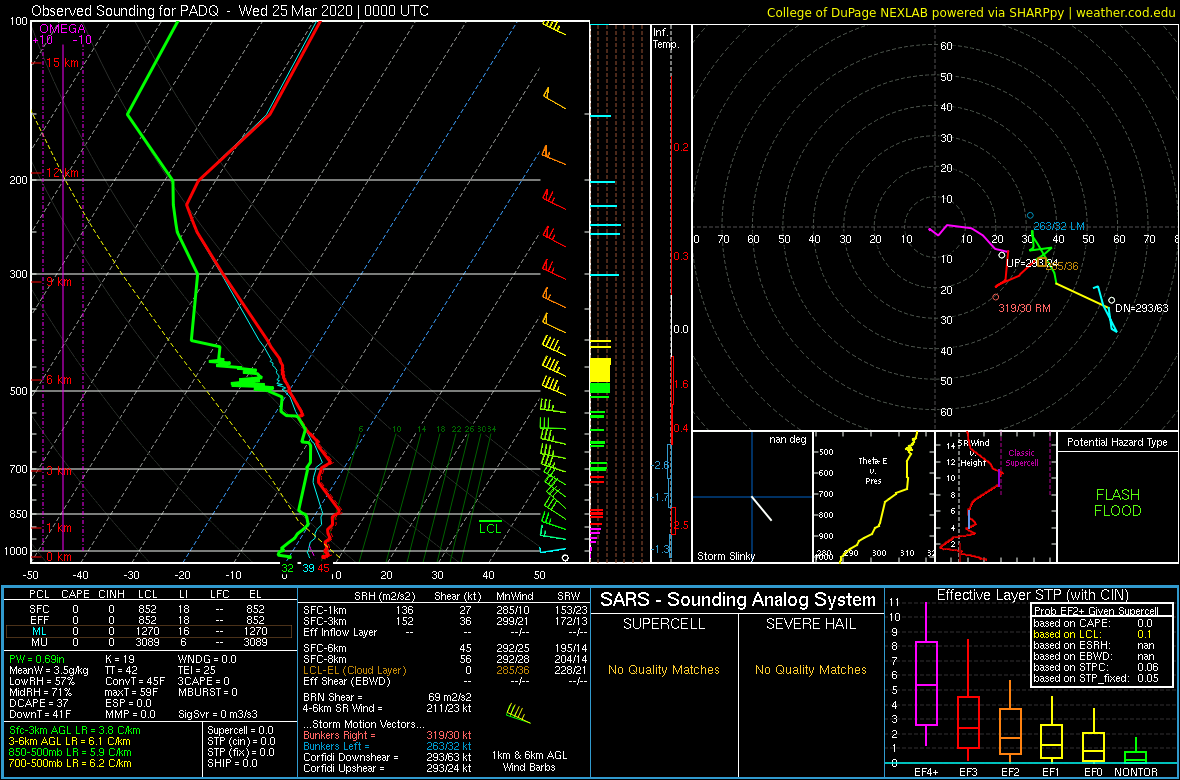Image resolution: width=1180 pixels, height=780 pixels.
Task: Click the Bunkers Left = 263/32 kt entry
Action: 387,746
